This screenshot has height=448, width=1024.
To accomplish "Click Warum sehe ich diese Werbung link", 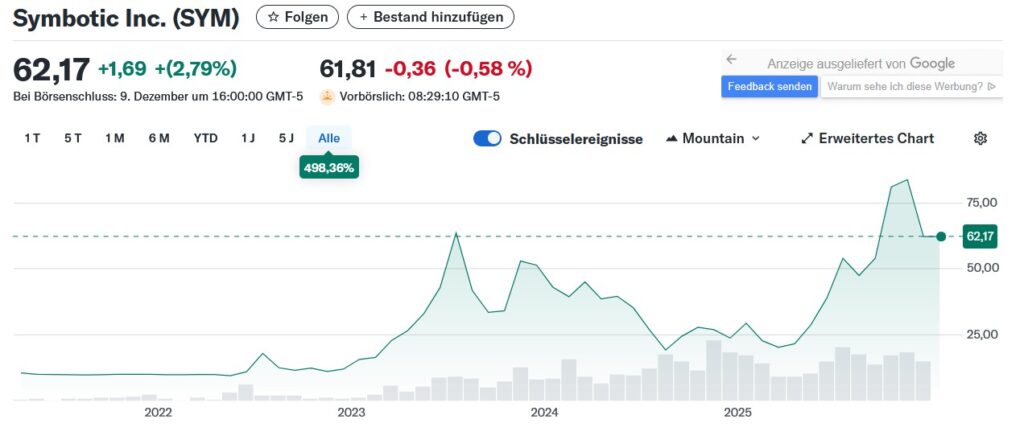I will tap(911, 86).
